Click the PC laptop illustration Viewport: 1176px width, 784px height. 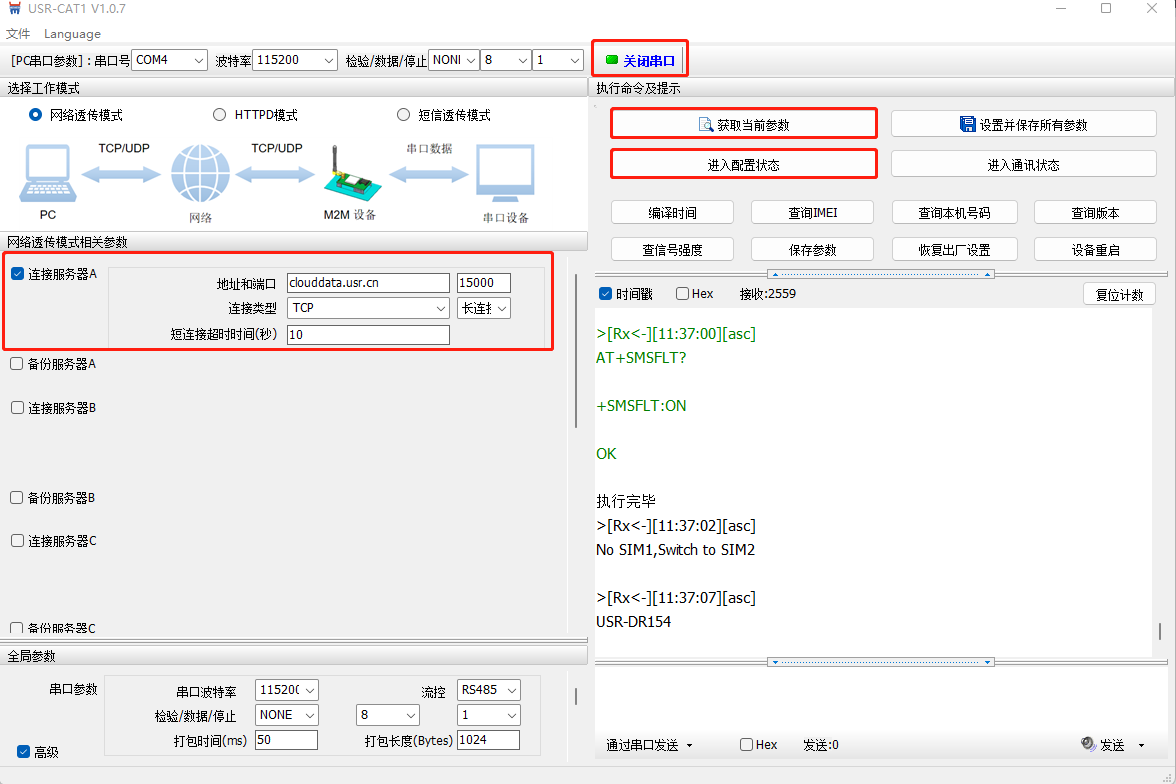[47, 174]
